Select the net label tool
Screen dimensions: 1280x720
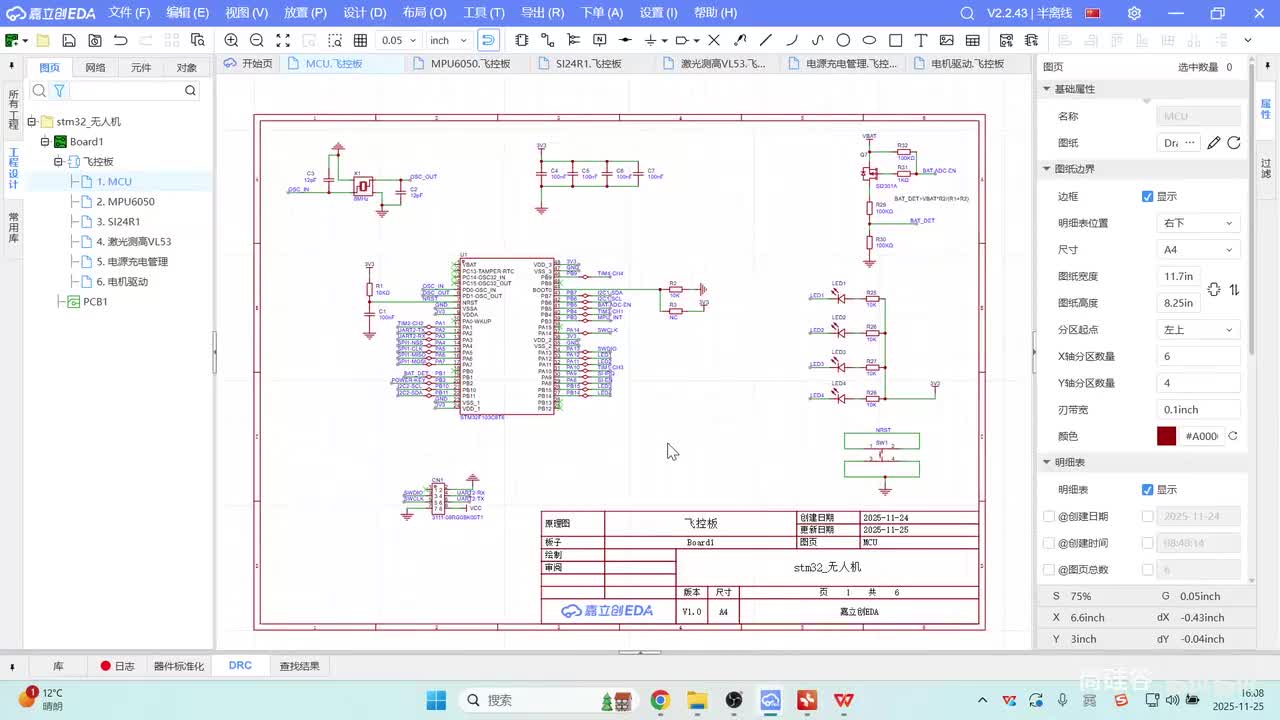(600, 41)
